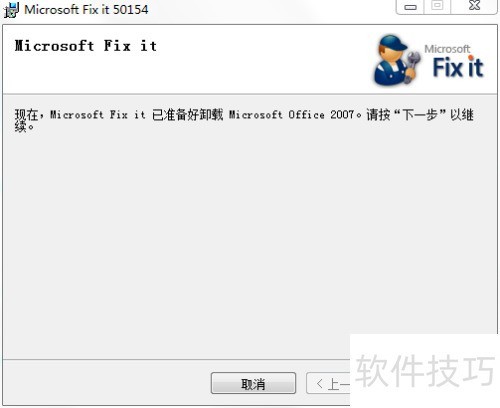Viewport: 500px width, 408px height.
Task: Click the large blue "Fix it" logo text
Action: point(458,68)
